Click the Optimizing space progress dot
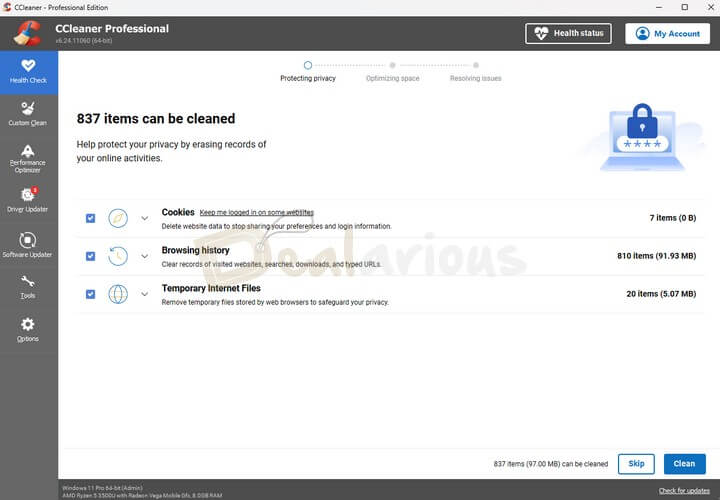 pos(393,65)
